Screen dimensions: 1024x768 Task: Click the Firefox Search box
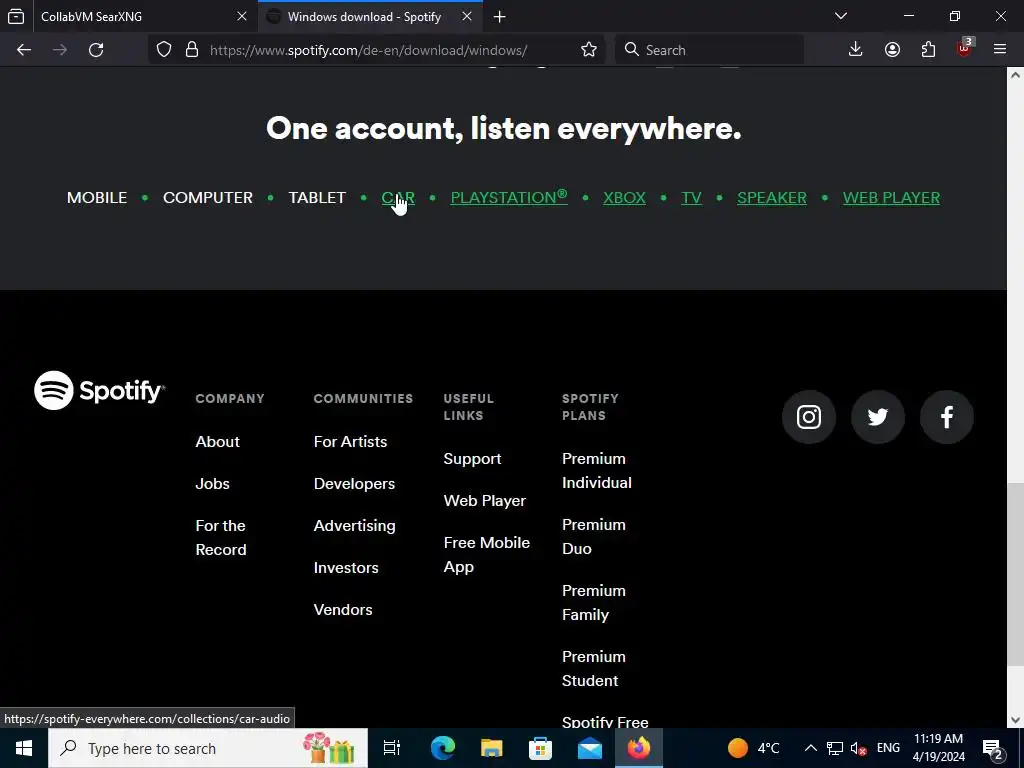pyautogui.click(x=709, y=50)
